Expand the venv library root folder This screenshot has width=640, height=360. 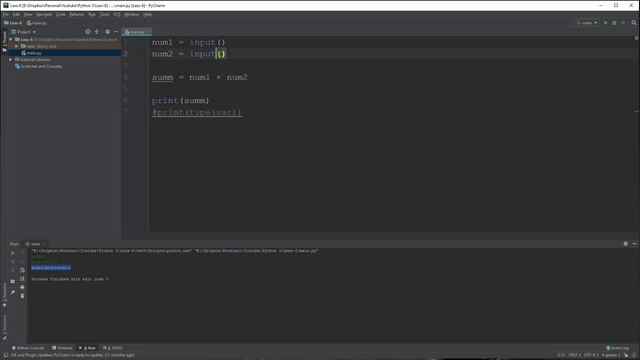[17, 46]
